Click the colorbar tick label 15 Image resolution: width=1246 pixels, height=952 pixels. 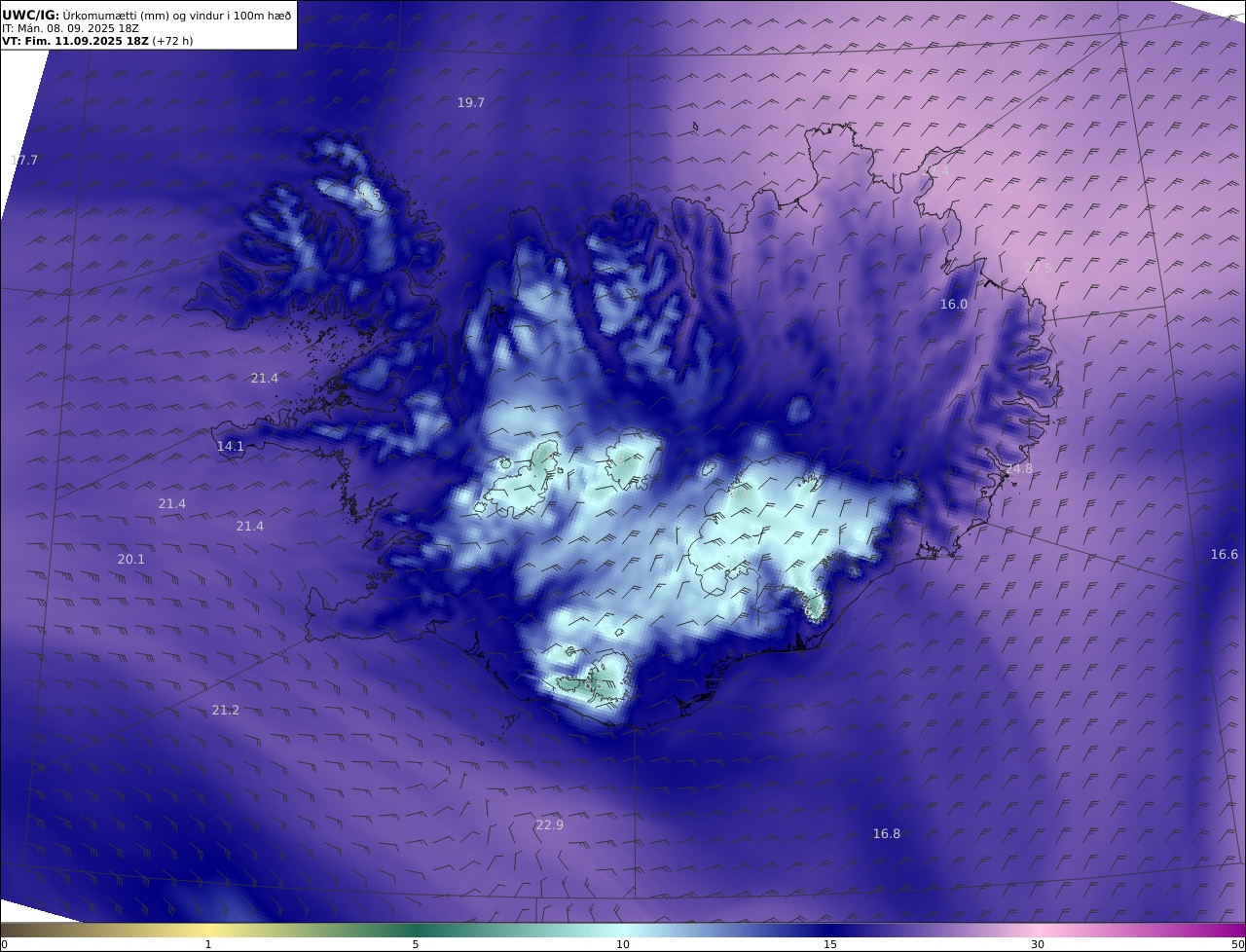click(x=830, y=944)
